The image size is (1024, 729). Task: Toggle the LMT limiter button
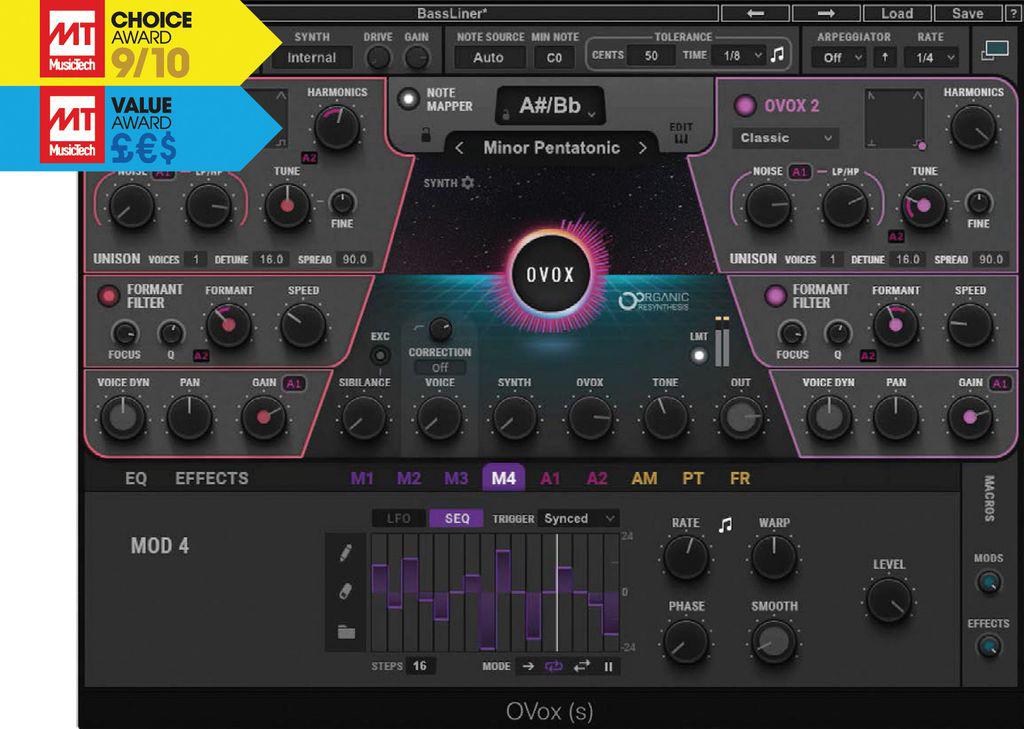(x=699, y=355)
